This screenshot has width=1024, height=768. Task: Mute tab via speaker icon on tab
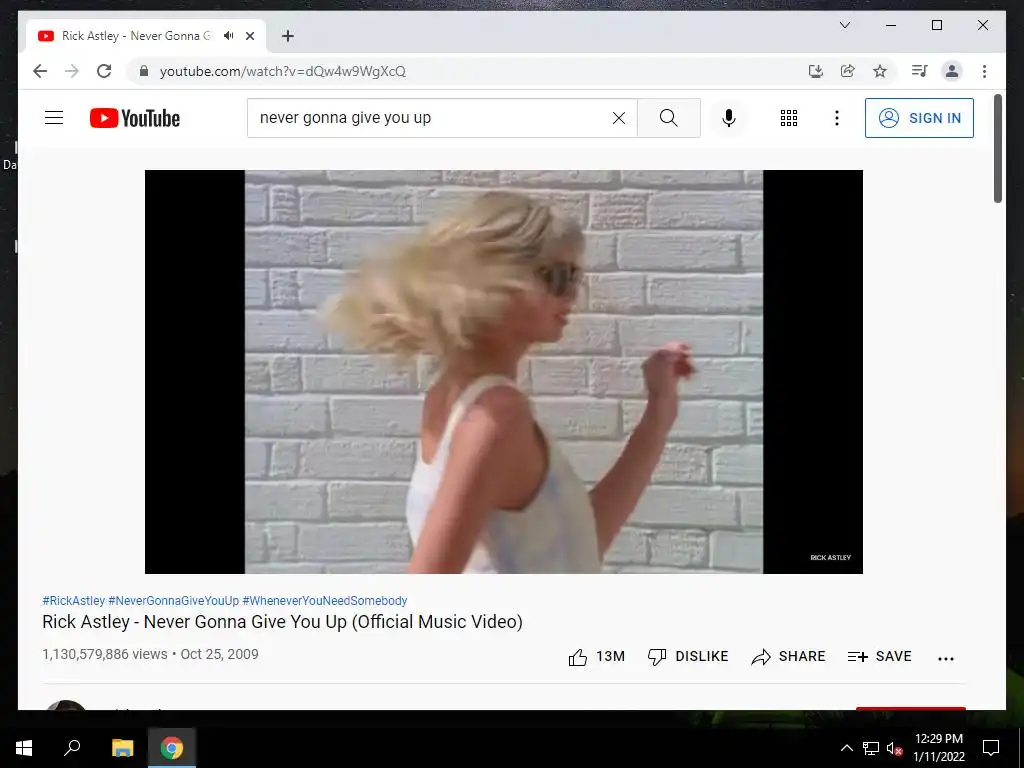click(228, 36)
